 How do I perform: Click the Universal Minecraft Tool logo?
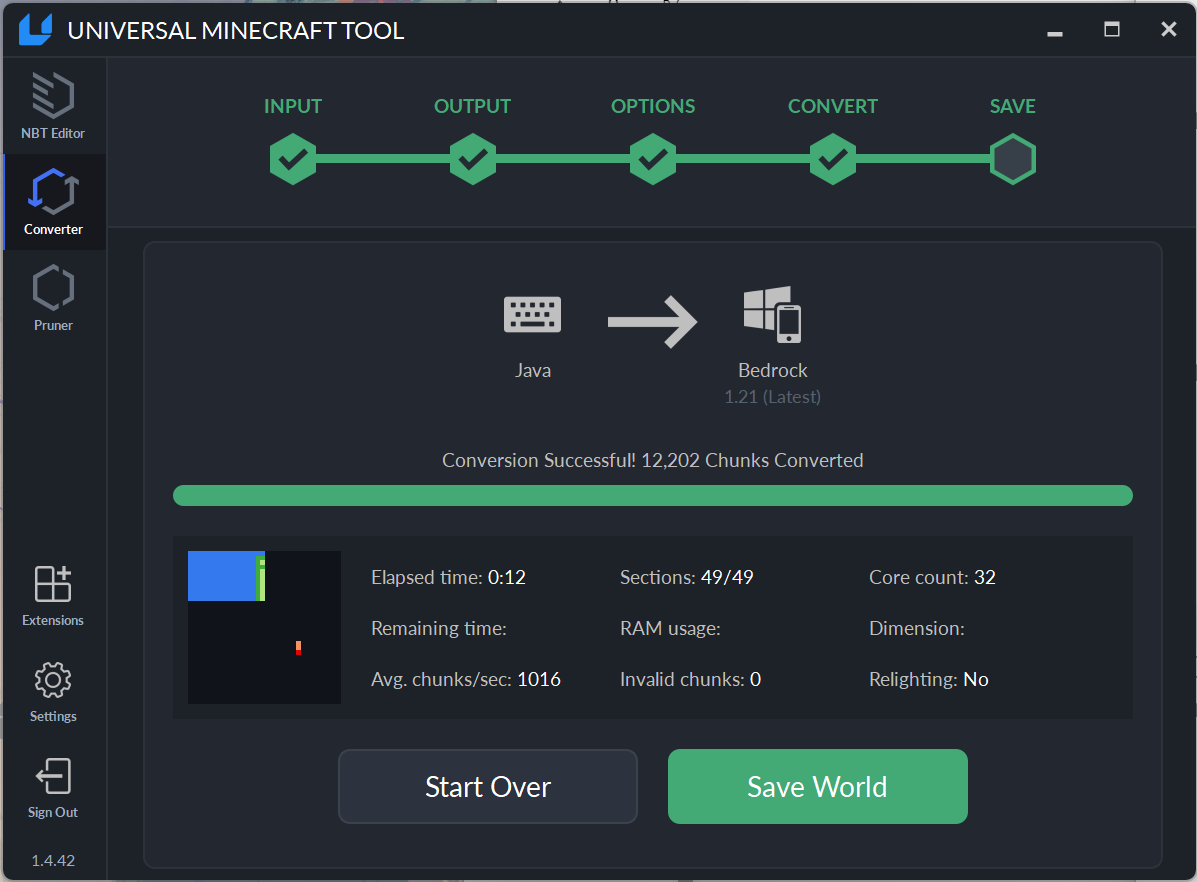tap(35, 30)
